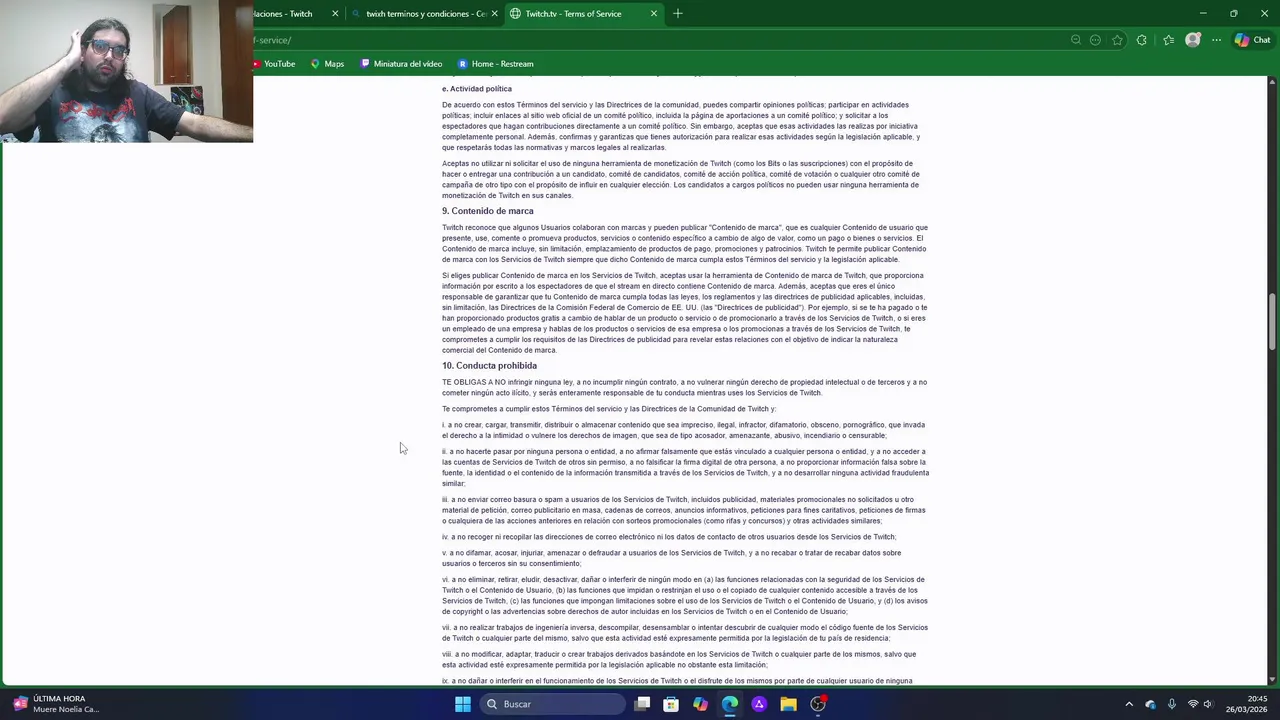Viewport: 1280px width, 720px height.
Task: Click clause 'iii. a no enviar correo basura'
Action: pyautogui.click(x=684, y=510)
